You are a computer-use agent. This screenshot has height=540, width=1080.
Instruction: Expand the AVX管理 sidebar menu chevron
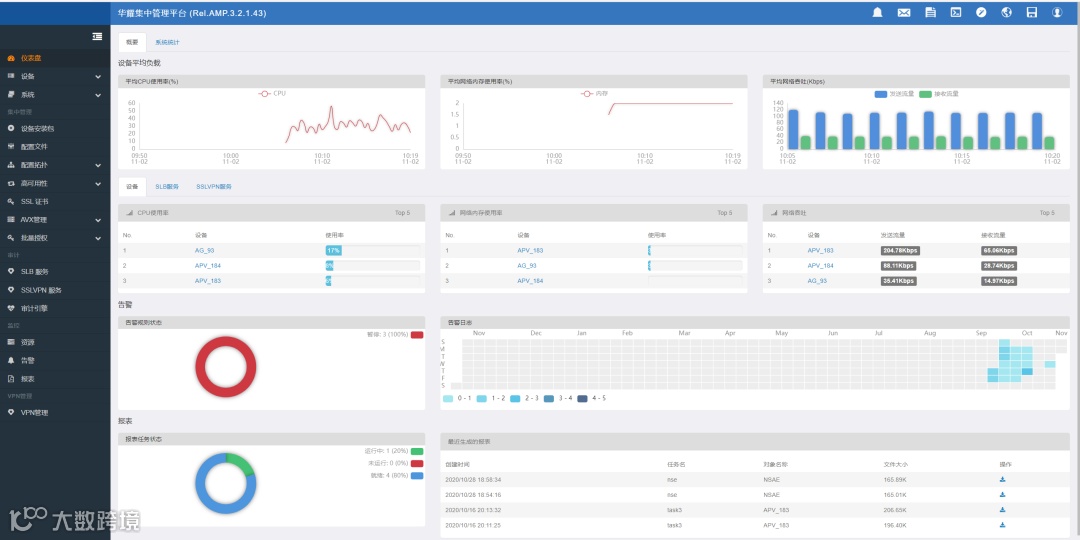tap(98, 220)
